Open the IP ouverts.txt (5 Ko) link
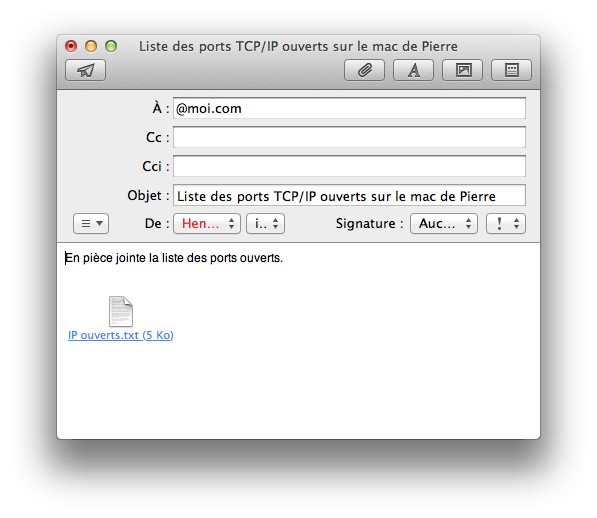This screenshot has height=518, width=597. 121,335
